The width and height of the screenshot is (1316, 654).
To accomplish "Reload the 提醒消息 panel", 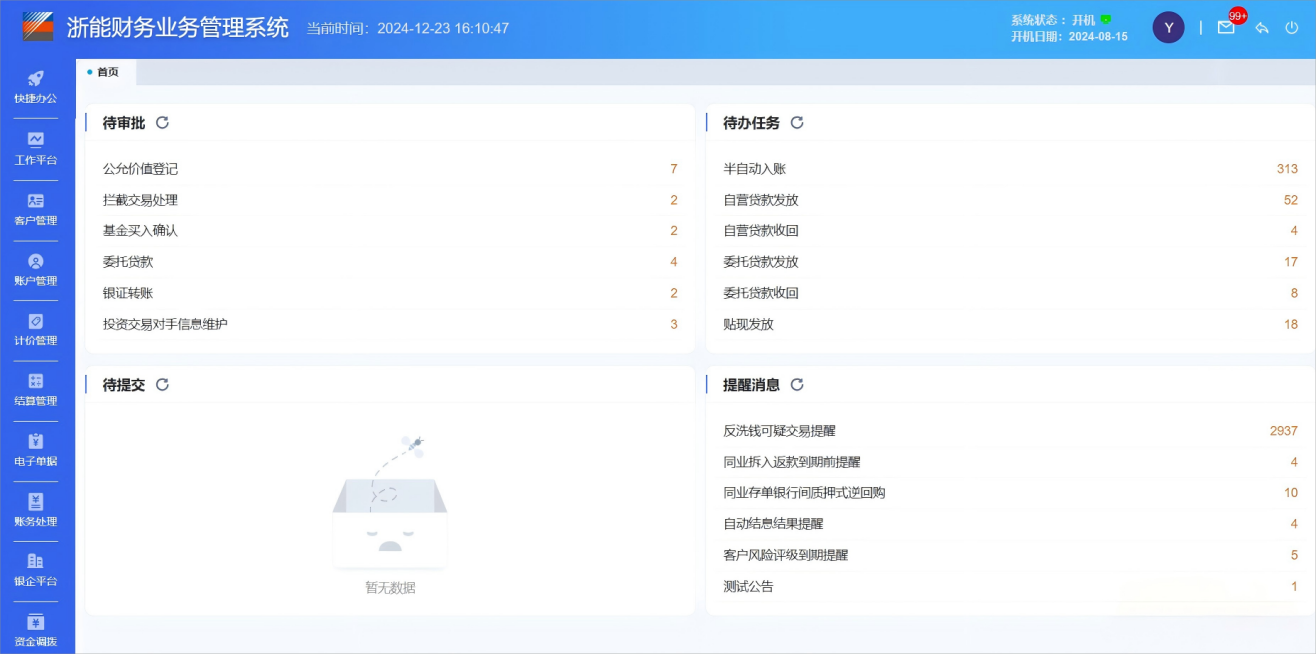I will pyautogui.click(x=797, y=385).
